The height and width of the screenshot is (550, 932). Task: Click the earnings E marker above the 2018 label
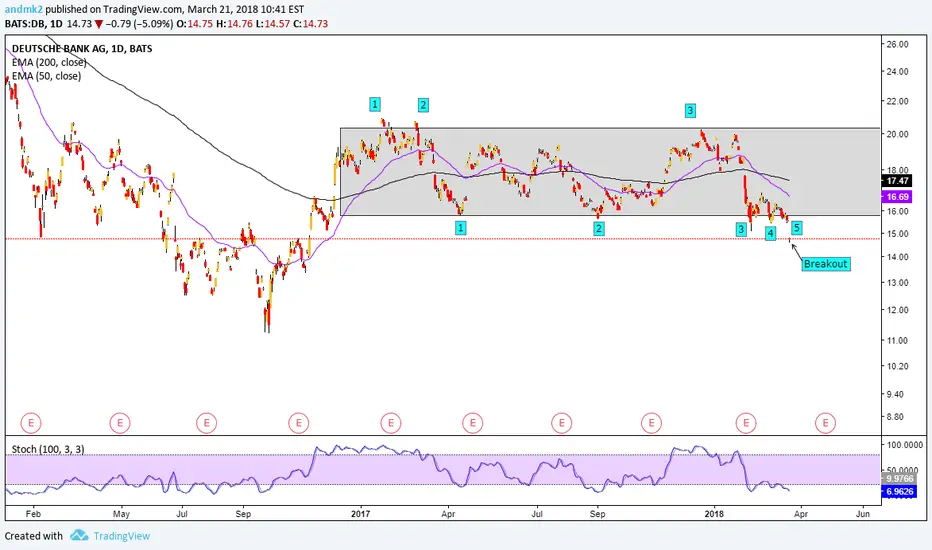click(745, 423)
